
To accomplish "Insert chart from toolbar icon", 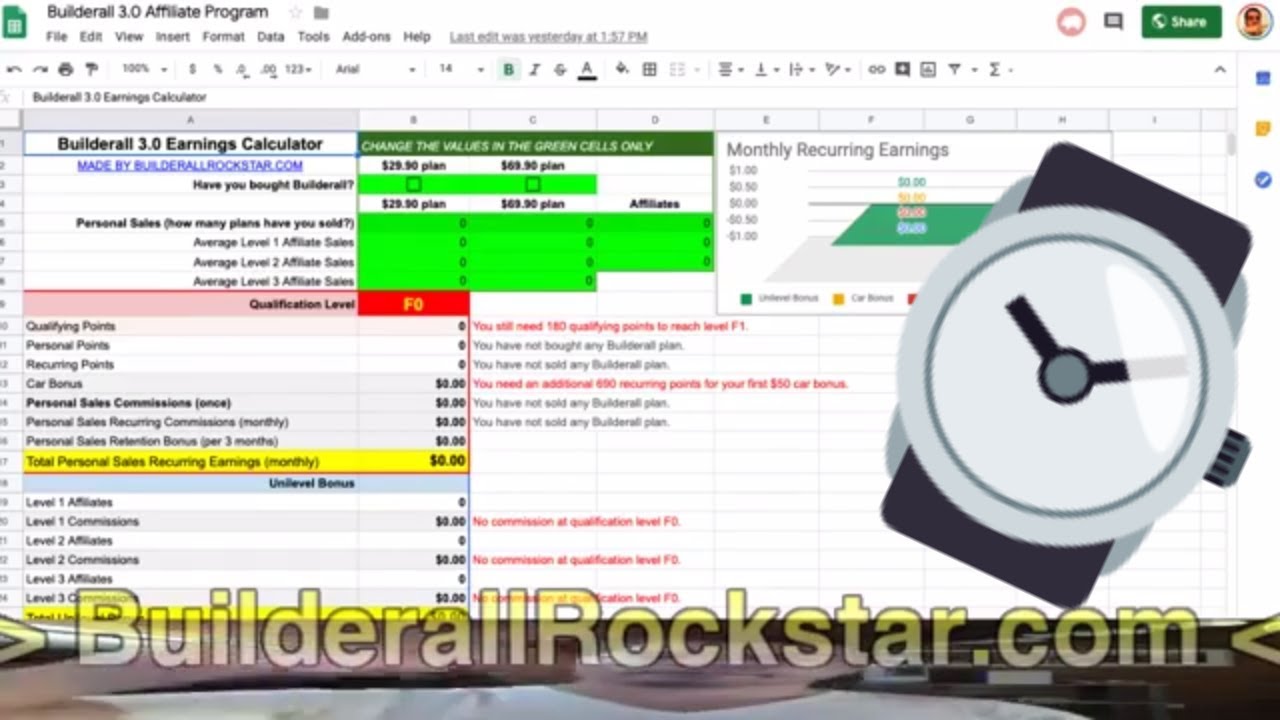I will click(928, 69).
